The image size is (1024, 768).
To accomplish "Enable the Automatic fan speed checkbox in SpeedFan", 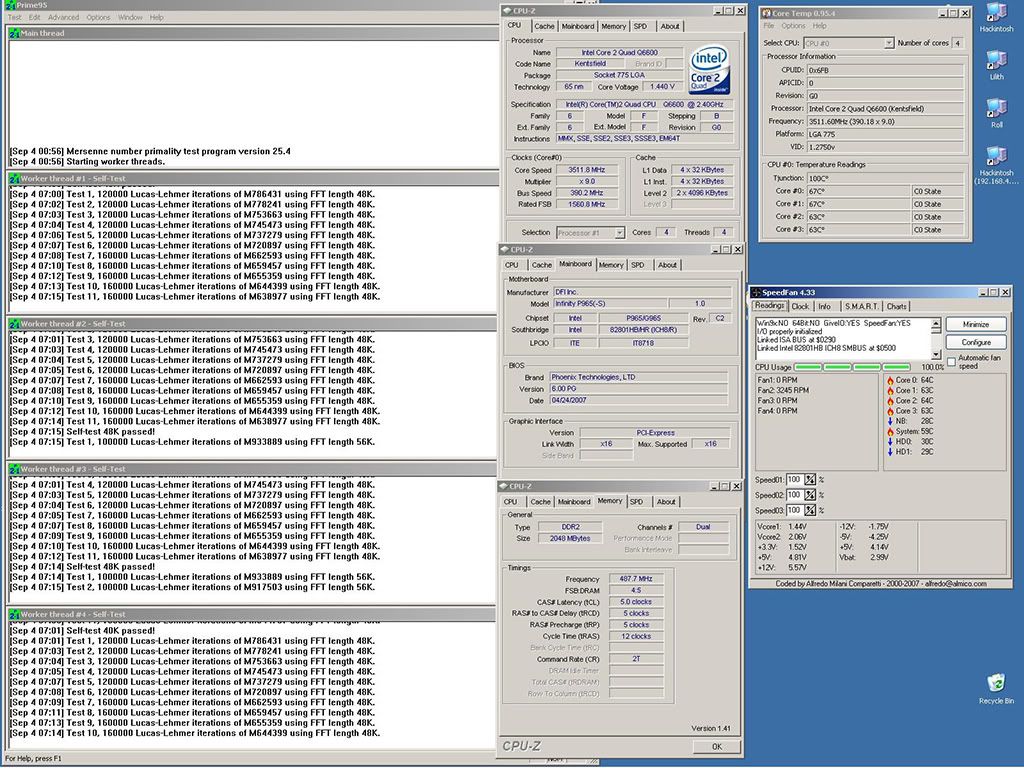I will click(x=952, y=362).
